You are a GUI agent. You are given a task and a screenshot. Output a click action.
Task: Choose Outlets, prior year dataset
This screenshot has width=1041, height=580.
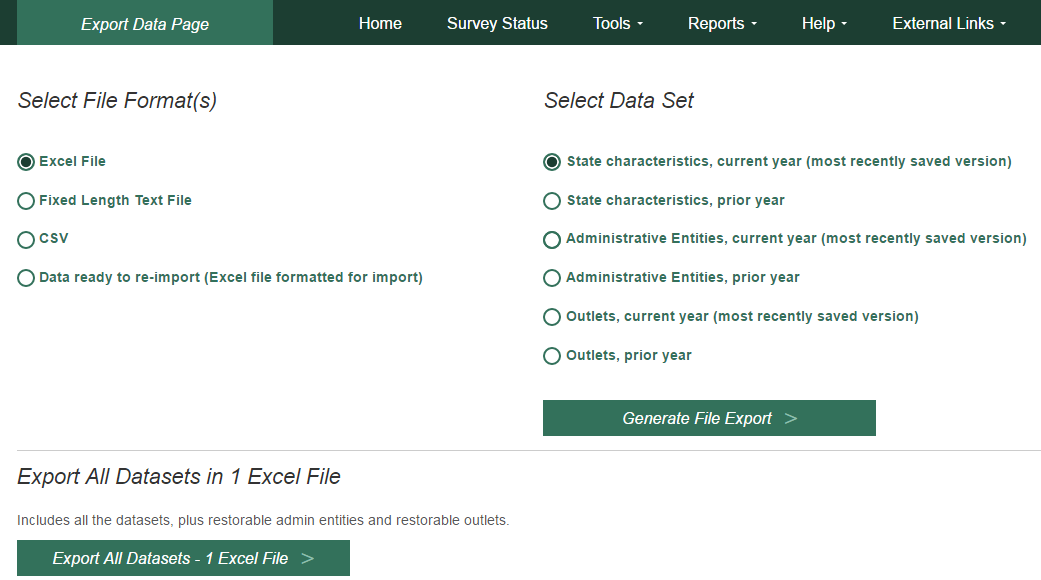(x=552, y=356)
